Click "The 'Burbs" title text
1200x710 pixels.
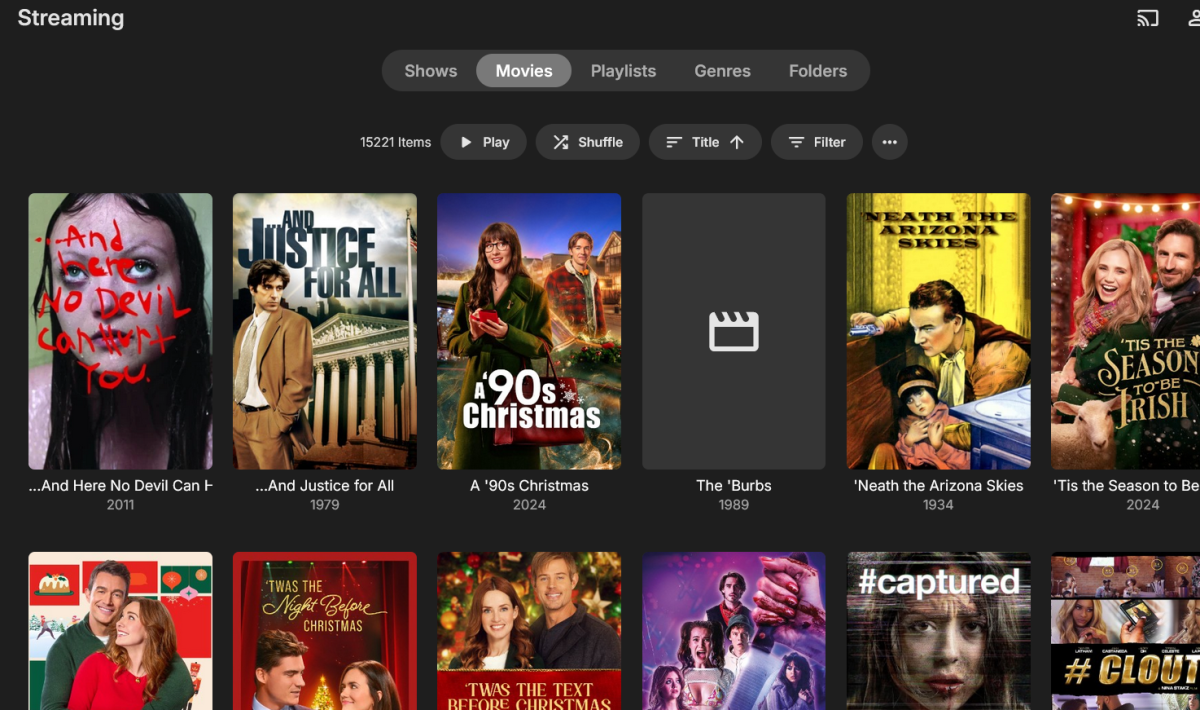pos(734,486)
